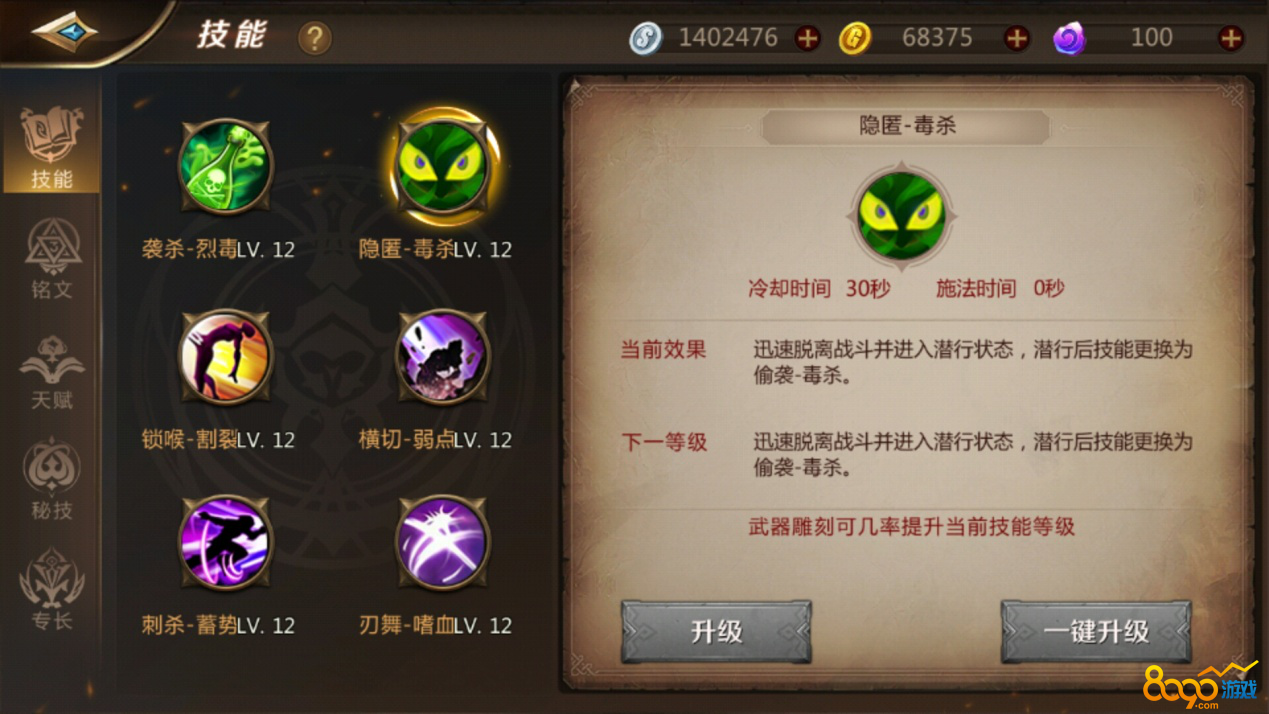Open the 专长 sidebar tab
The image size is (1269, 714).
(52, 590)
